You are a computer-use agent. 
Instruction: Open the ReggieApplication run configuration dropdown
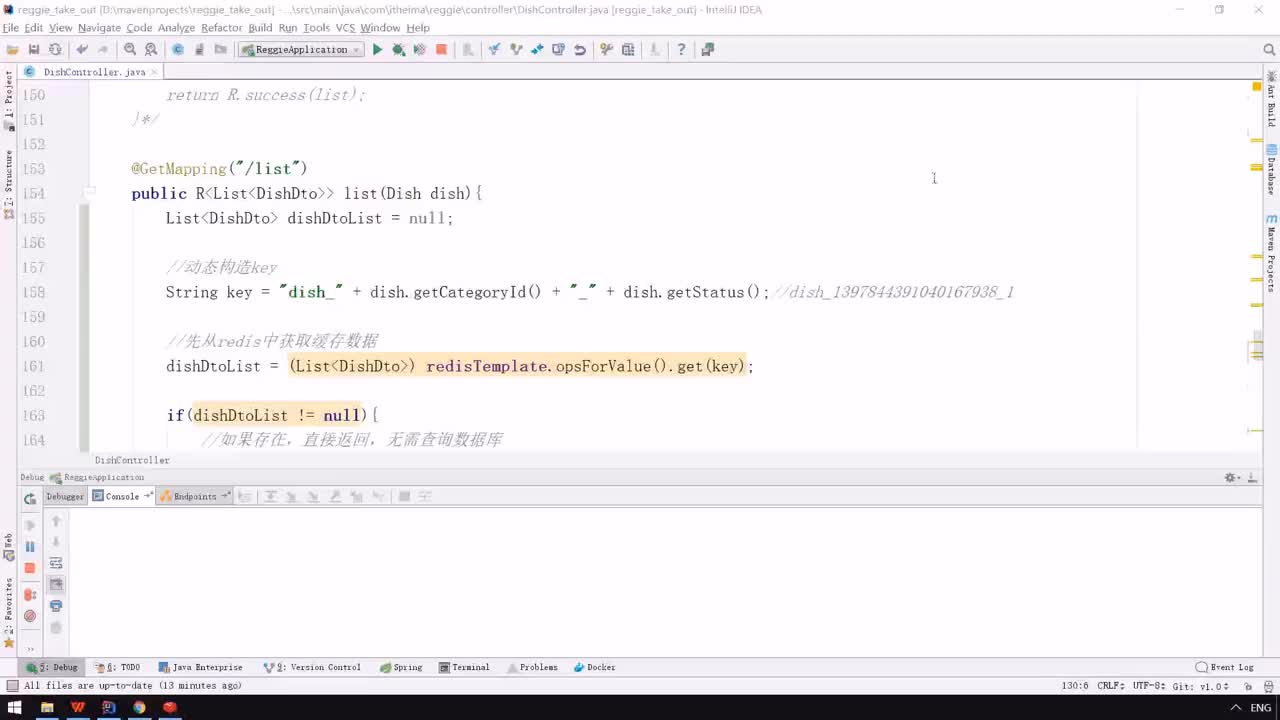click(299, 49)
